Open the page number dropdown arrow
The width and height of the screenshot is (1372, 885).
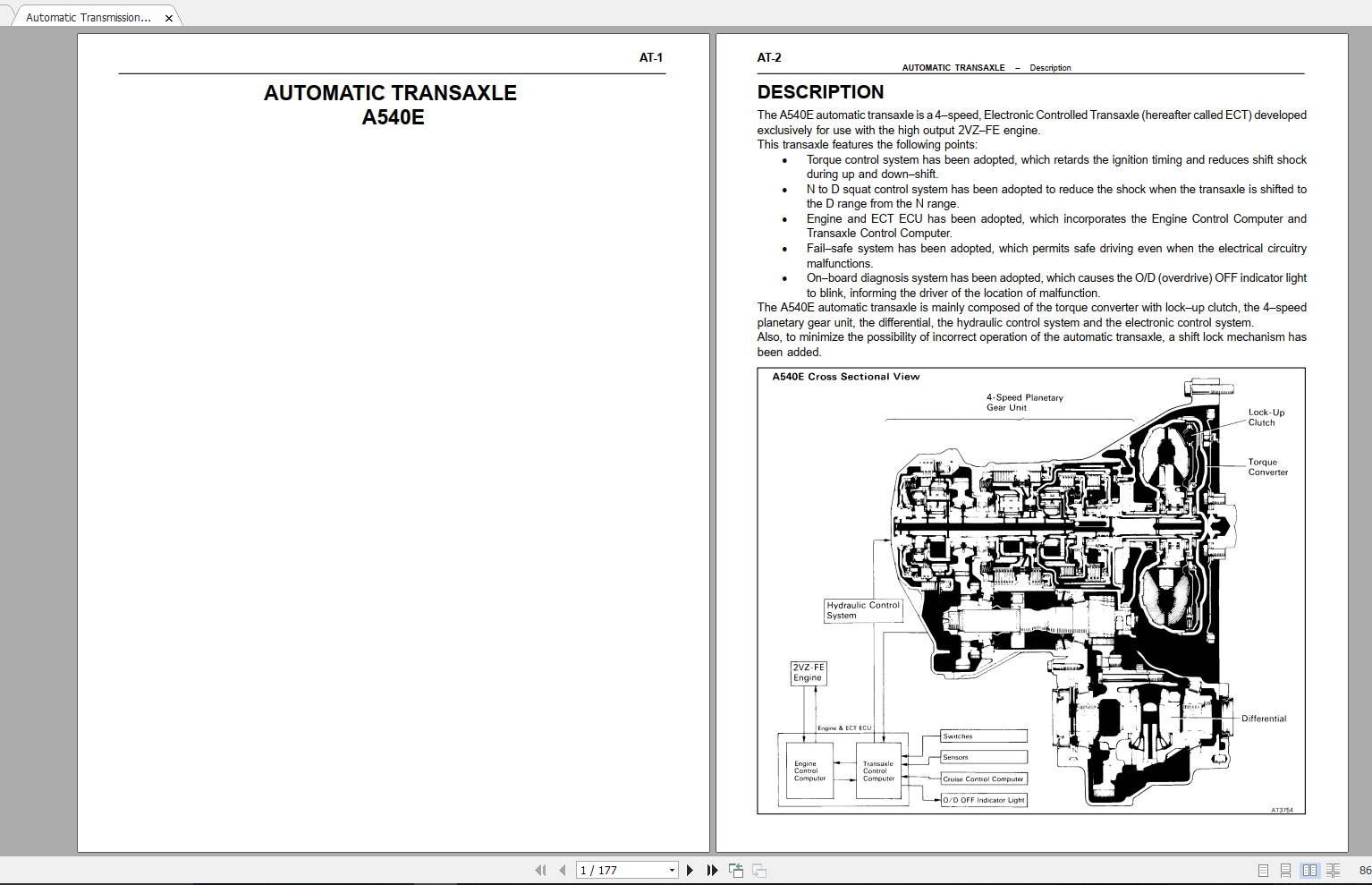point(672,870)
